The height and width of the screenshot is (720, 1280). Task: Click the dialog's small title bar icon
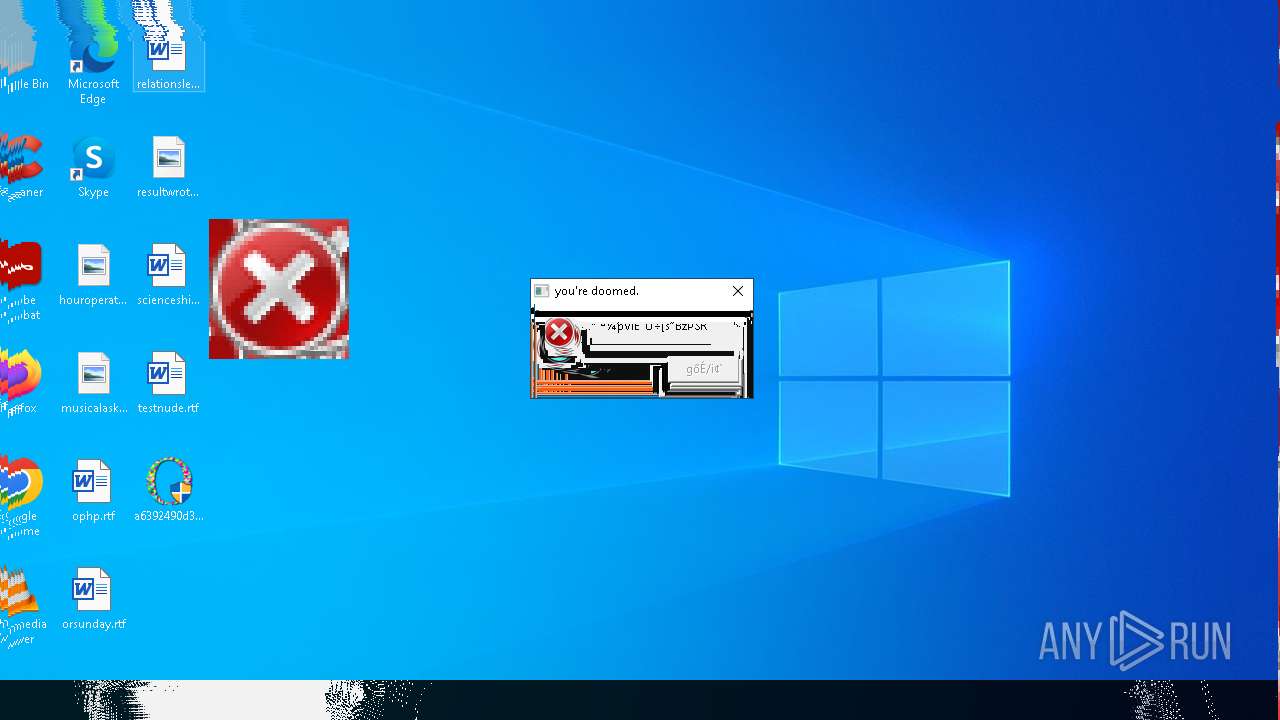point(541,291)
